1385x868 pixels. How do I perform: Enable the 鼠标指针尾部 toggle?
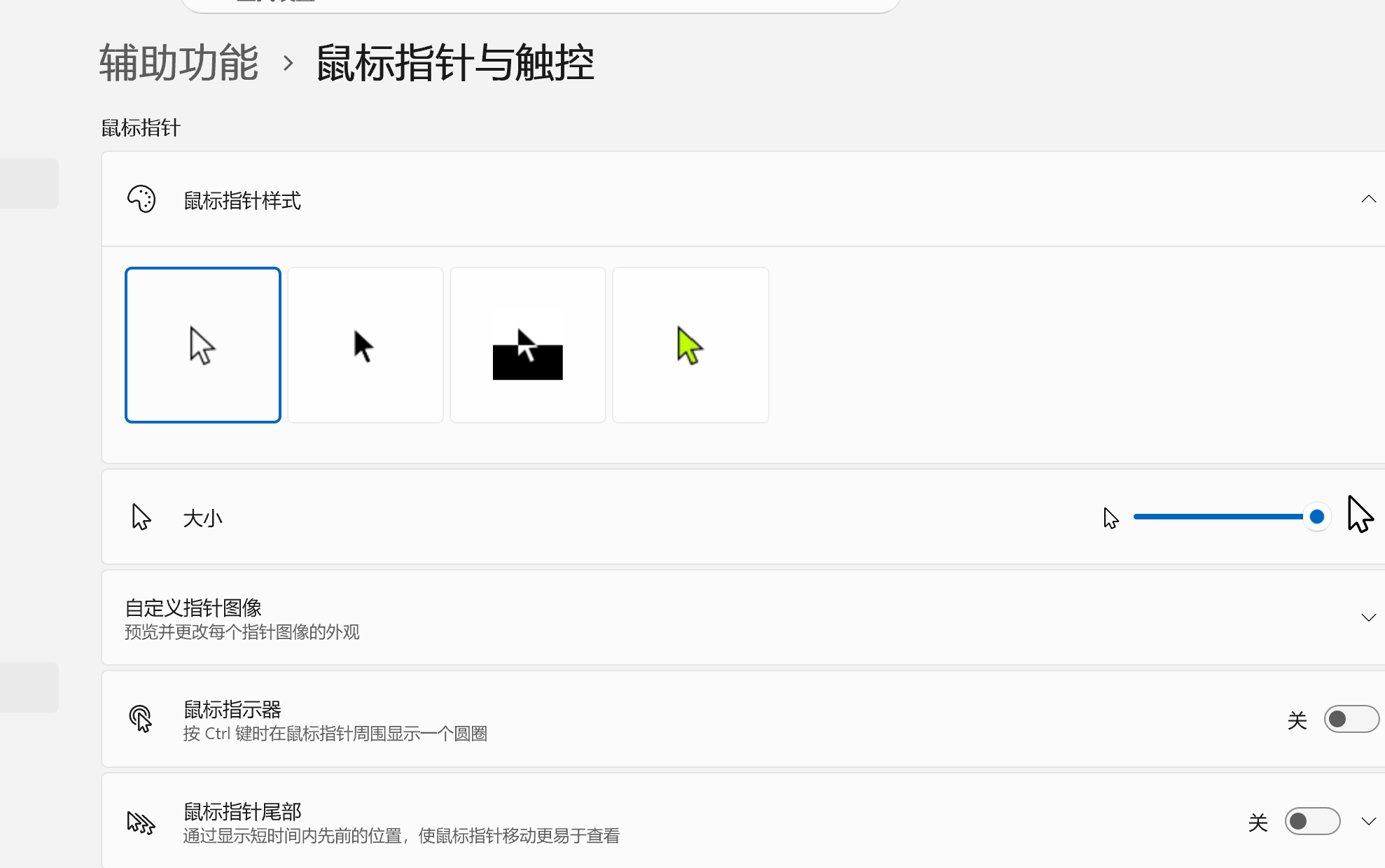click(x=1312, y=821)
